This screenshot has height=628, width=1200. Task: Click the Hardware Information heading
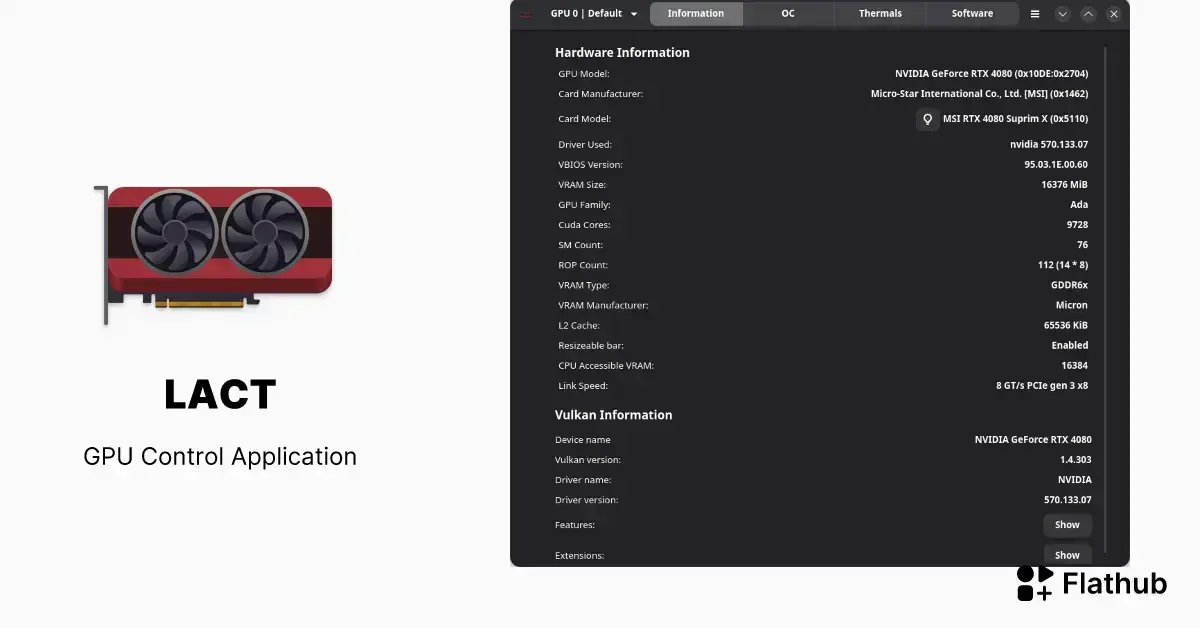point(622,53)
